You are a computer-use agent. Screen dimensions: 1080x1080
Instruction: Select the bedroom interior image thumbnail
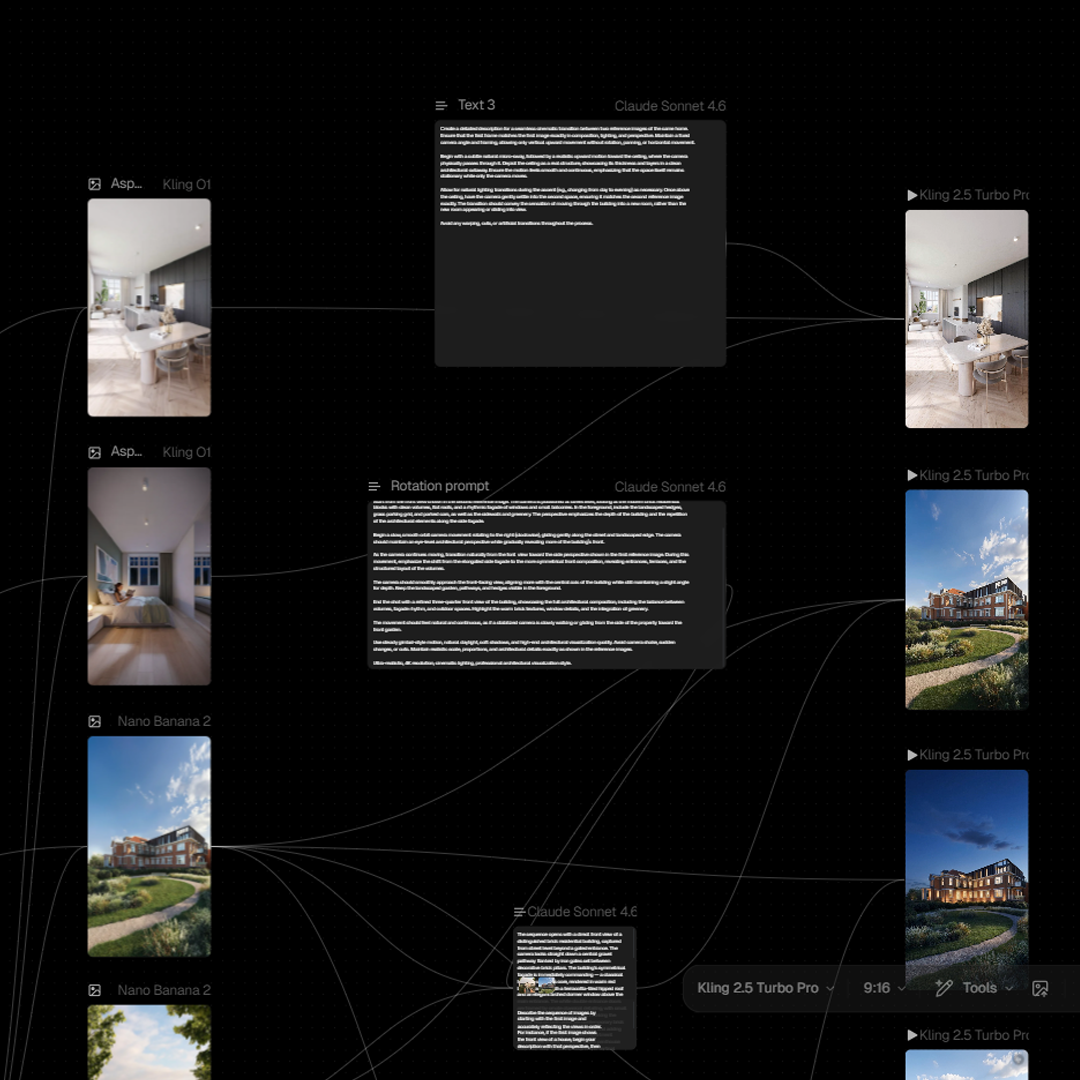click(x=149, y=576)
